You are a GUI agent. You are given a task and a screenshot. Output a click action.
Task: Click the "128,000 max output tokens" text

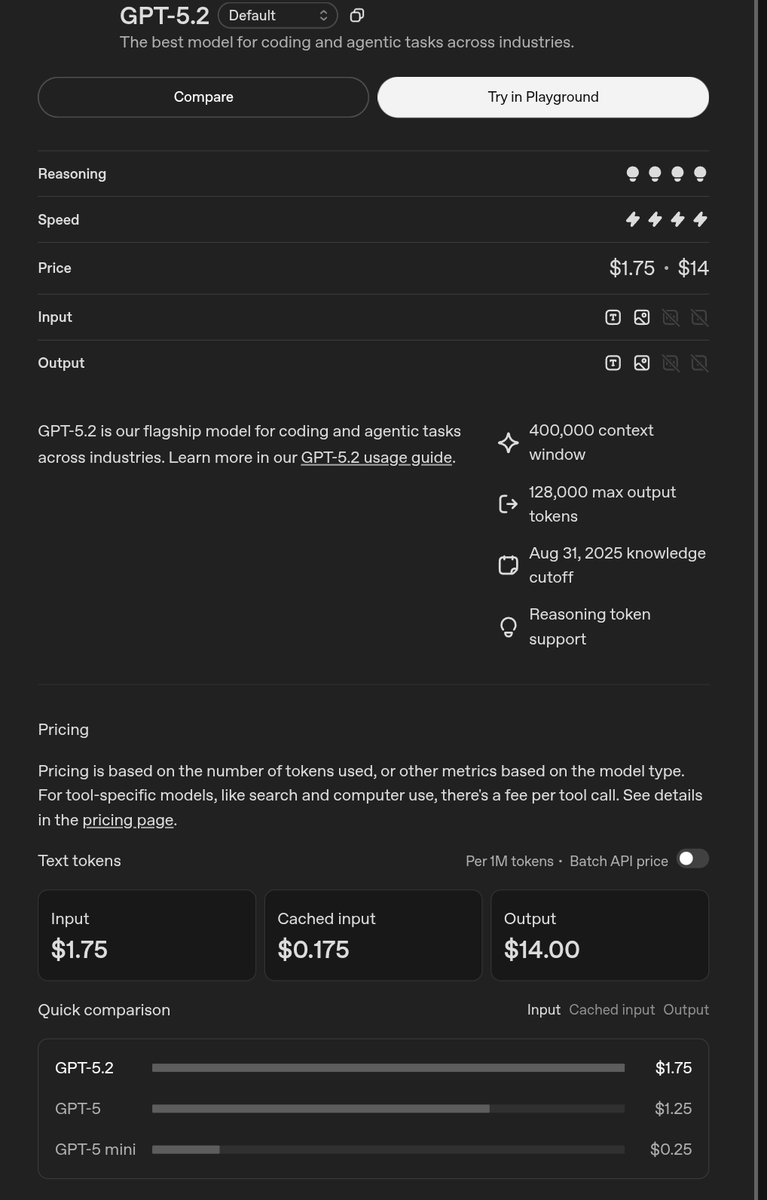pyautogui.click(x=602, y=504)
